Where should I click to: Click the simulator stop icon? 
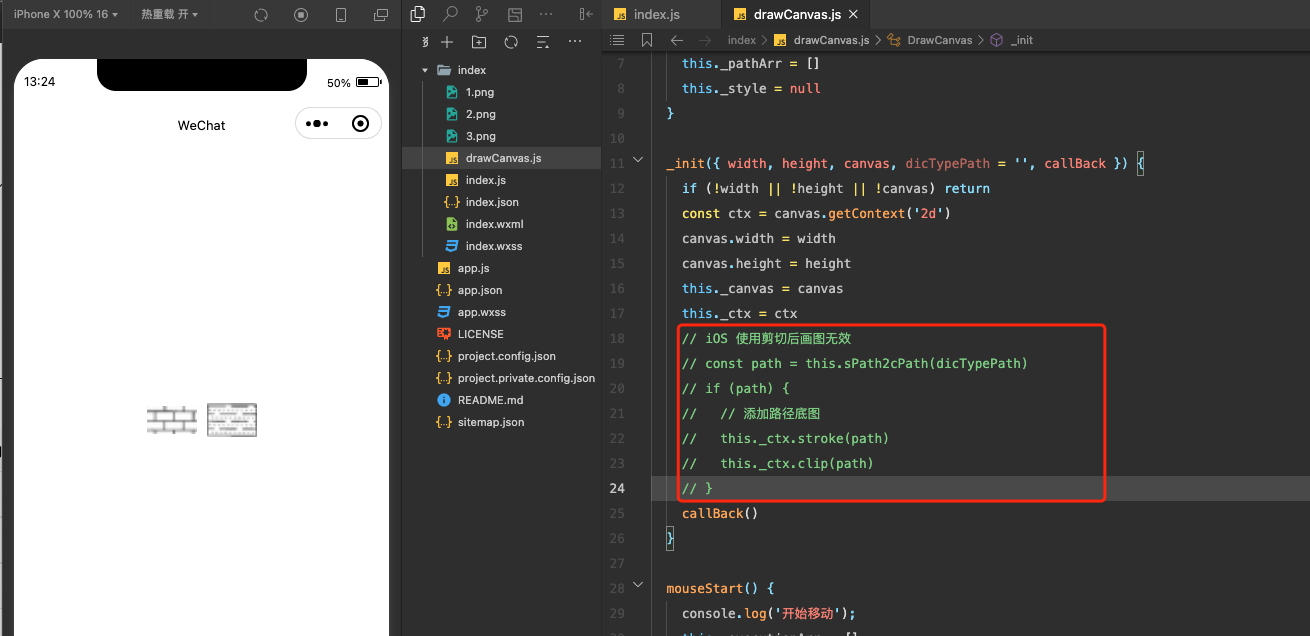point(301,15)
